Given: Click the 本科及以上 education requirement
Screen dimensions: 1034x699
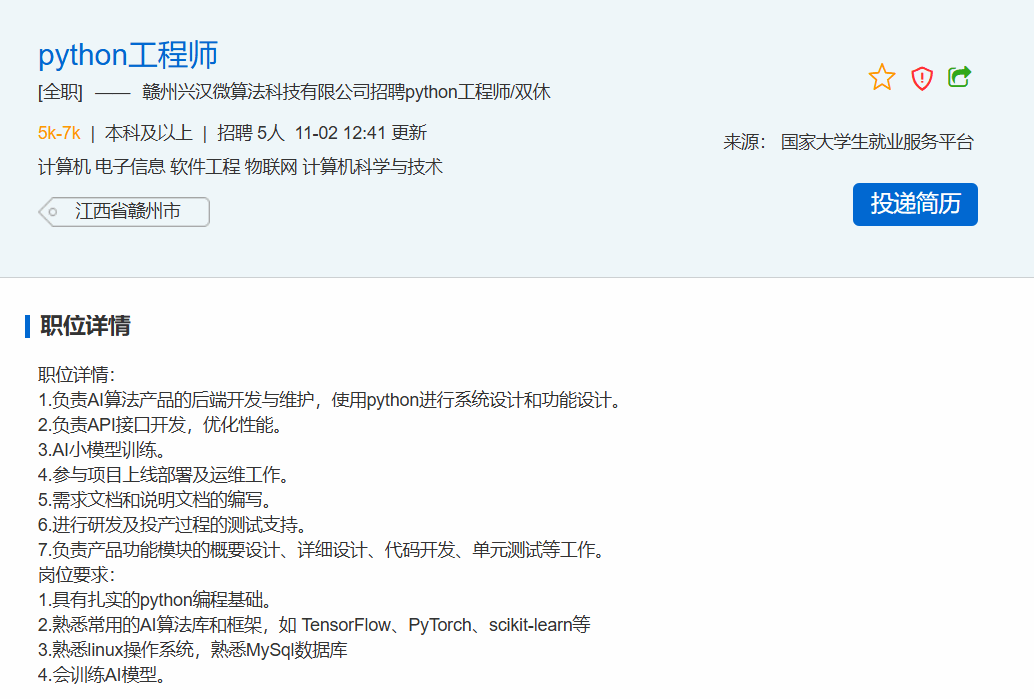Looking at the screenshot, I should (x=148, y=133).
